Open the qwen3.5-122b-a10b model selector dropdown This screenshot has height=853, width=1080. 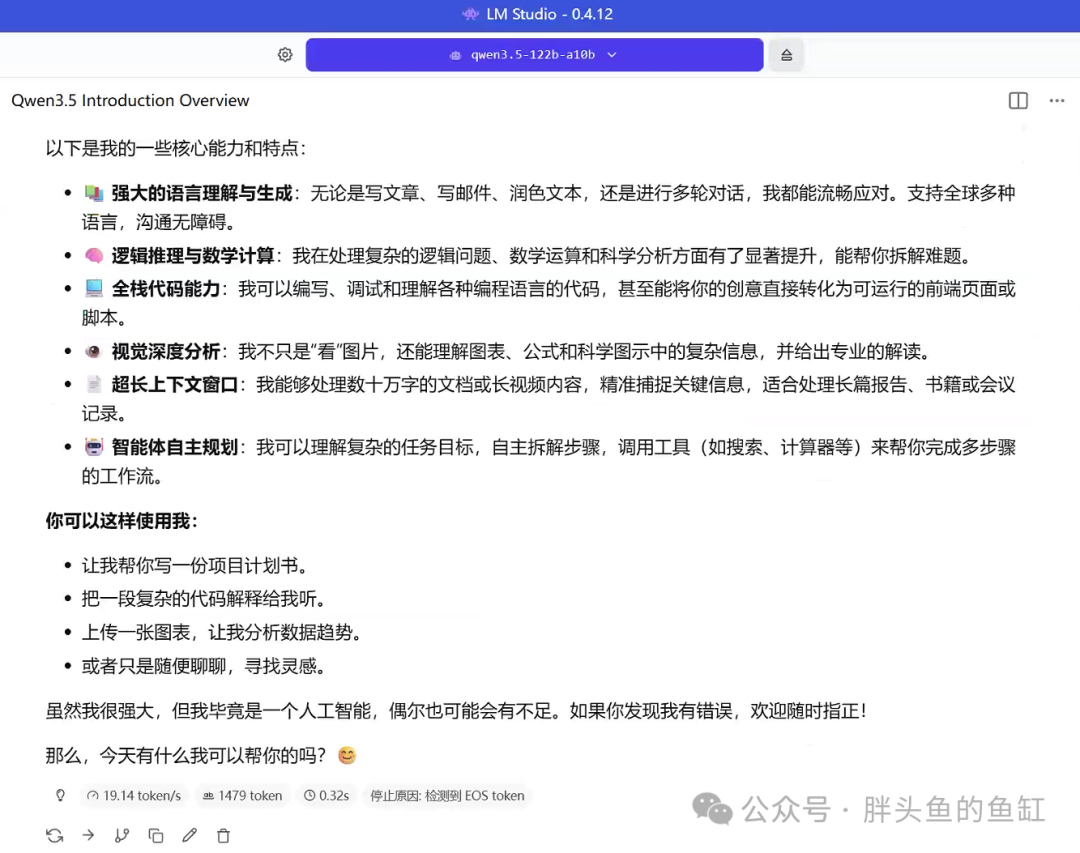[x=534, y=54]
